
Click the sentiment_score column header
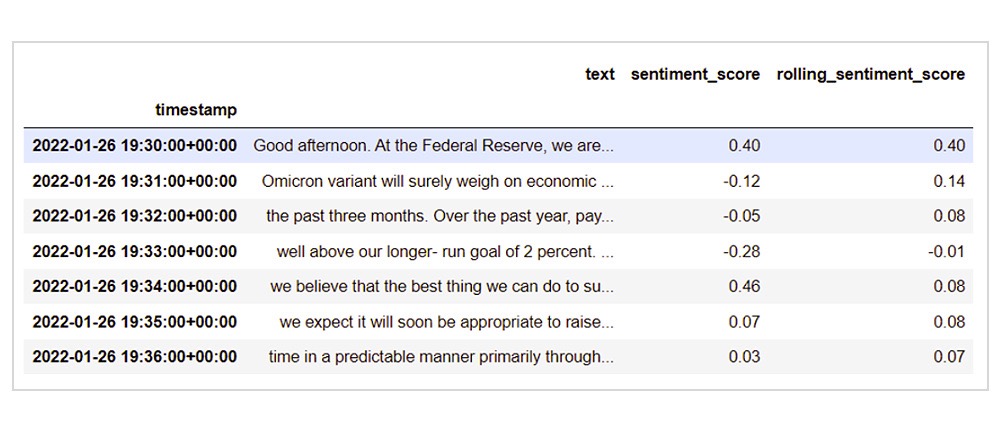(x=695, y=75)
